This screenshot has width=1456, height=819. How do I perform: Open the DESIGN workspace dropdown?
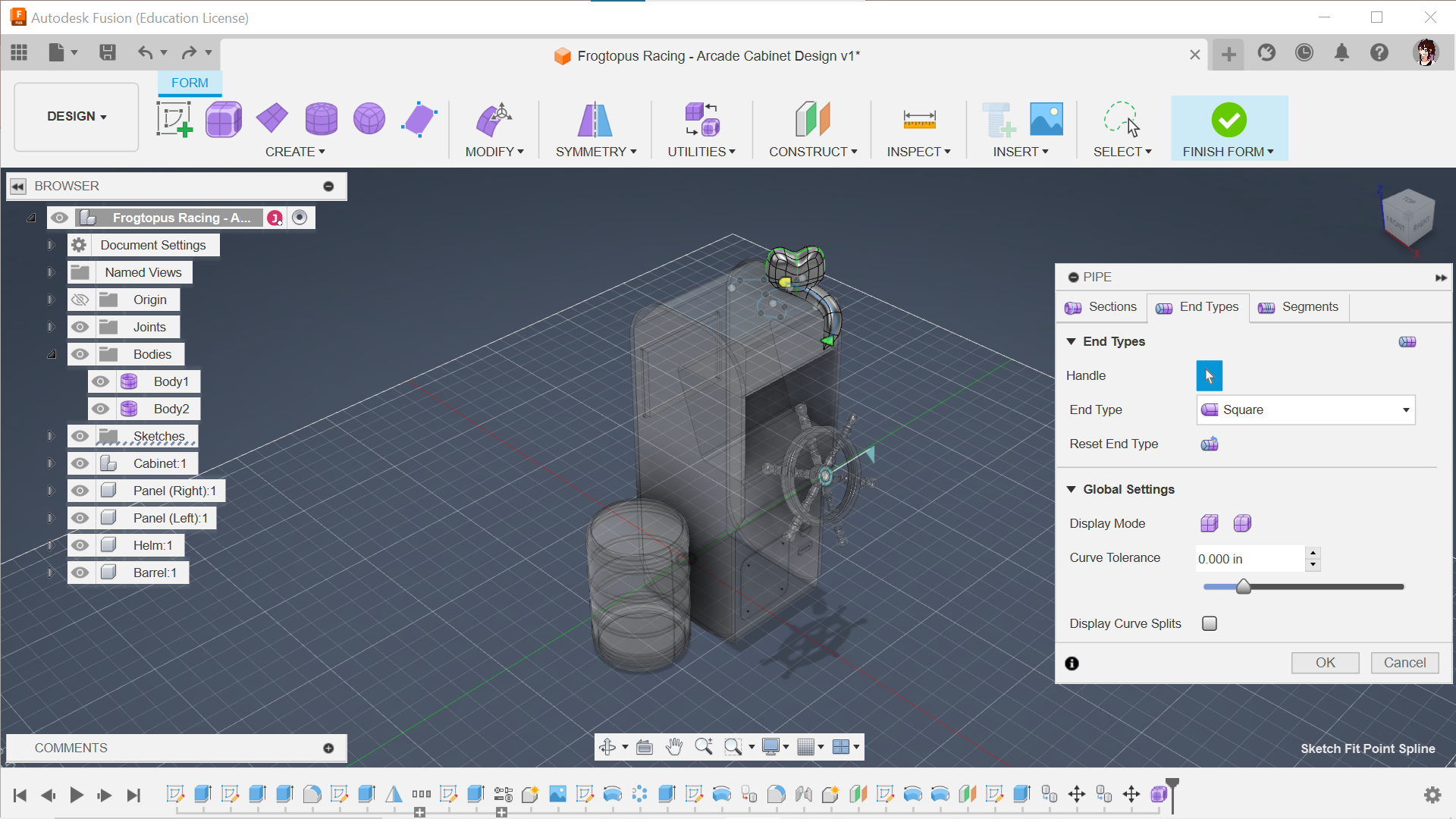click(x=77, y=116)
